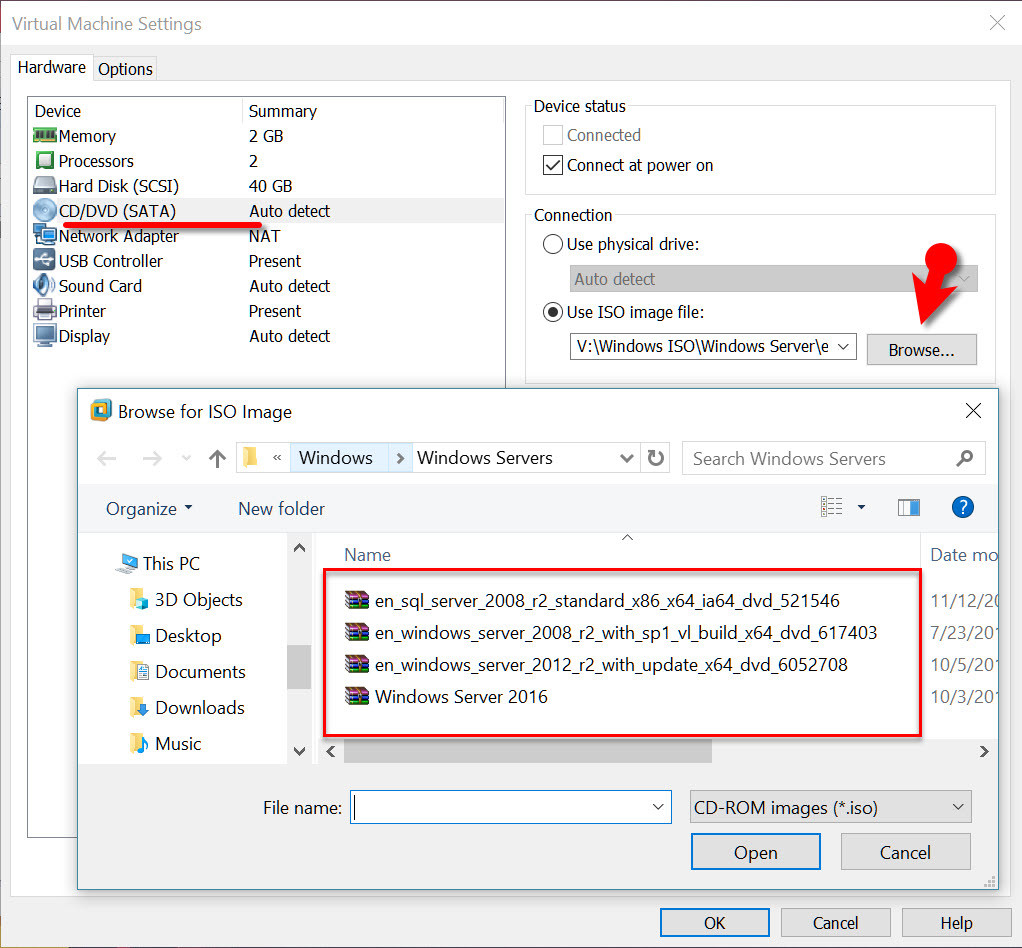Click the Help button in settings

point(956,923)
